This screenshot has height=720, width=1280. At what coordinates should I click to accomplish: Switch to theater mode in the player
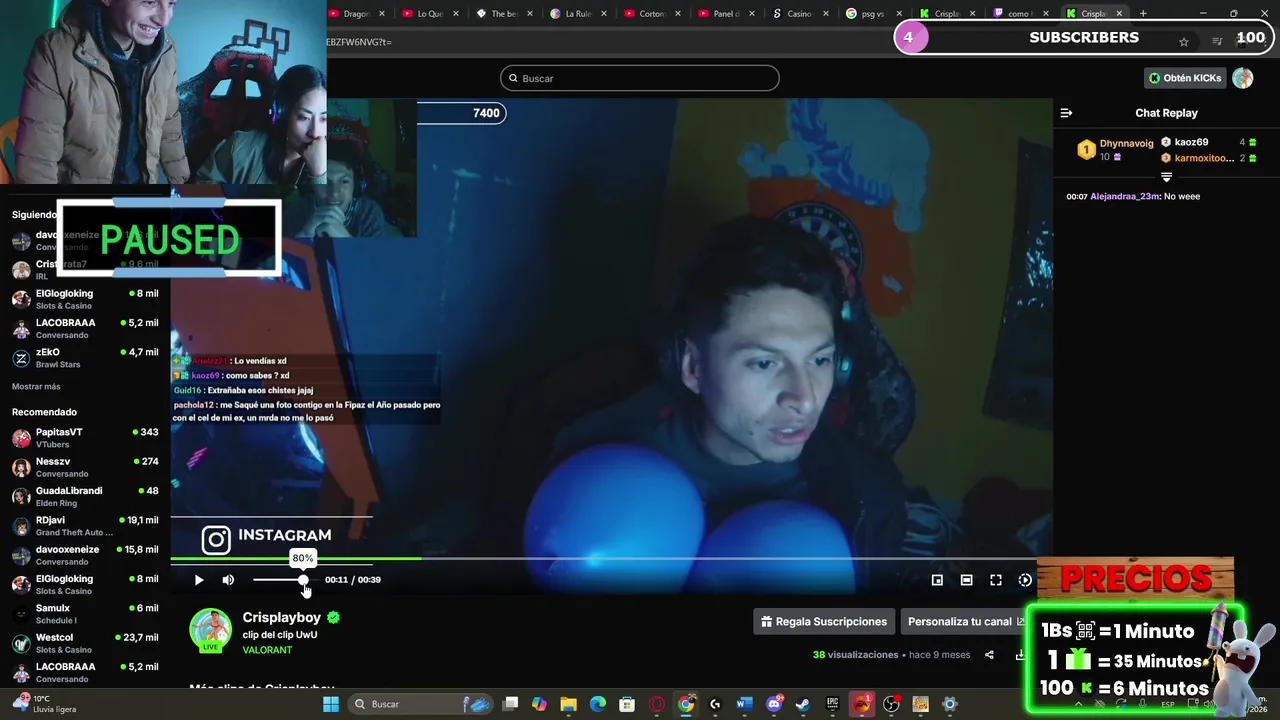(966, 580)
